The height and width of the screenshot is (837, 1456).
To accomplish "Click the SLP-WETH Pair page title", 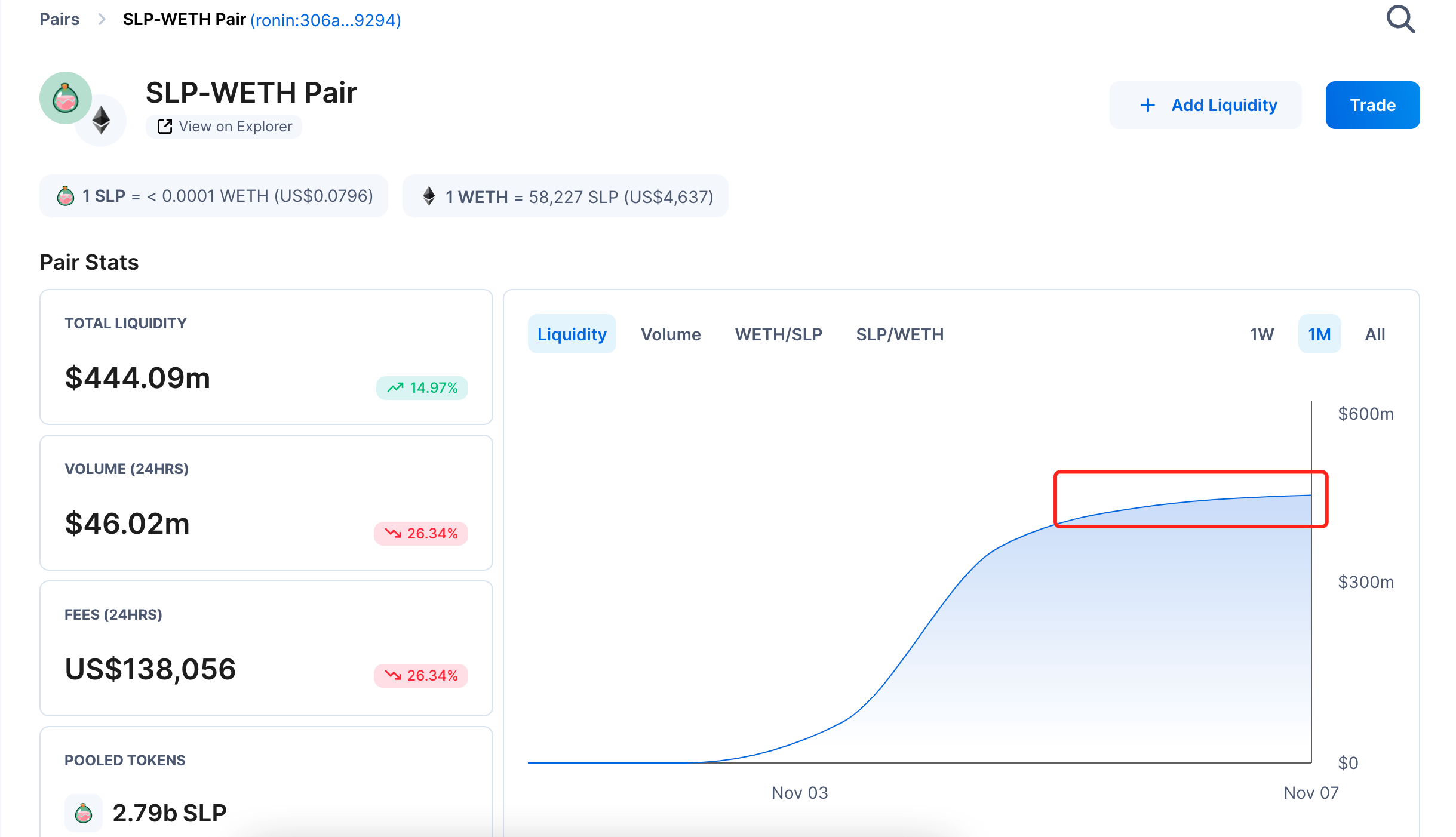I will pyautogui.click(x=251, y=93).
